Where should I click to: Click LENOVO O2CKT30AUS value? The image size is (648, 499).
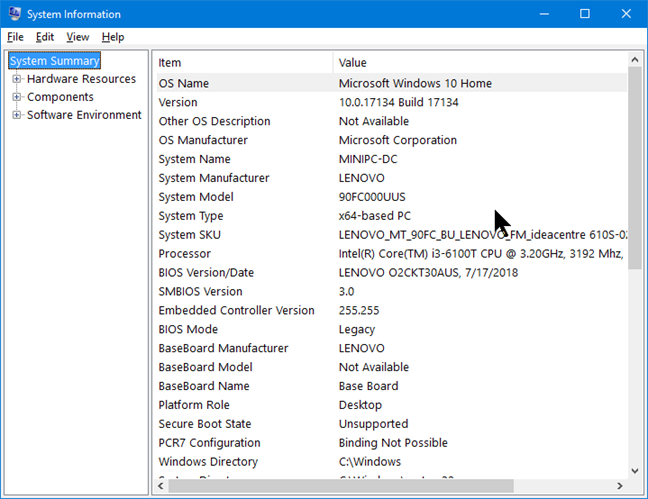click(x=429, y=273)
